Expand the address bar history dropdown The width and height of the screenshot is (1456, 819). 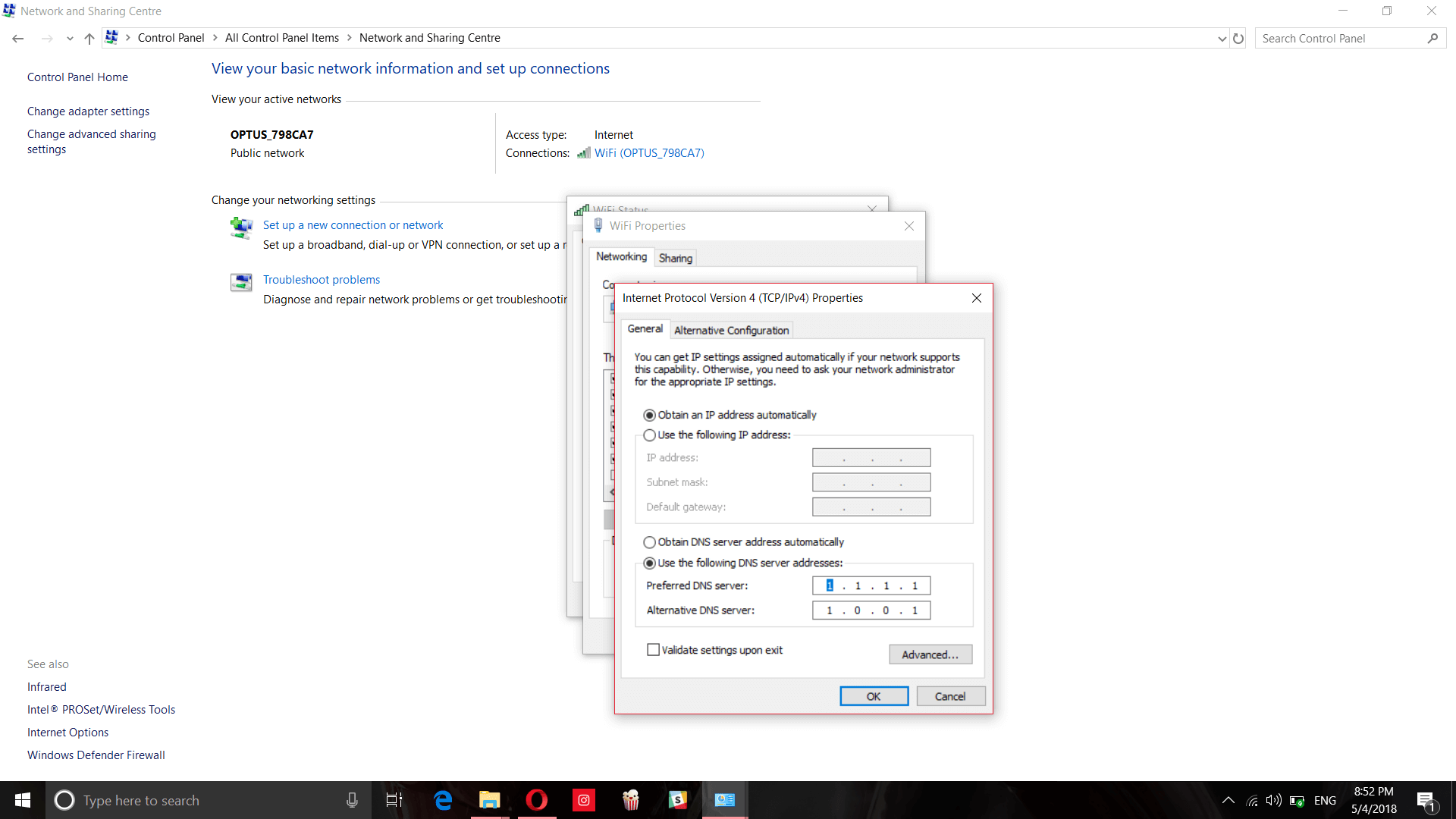pos(1222,39)
